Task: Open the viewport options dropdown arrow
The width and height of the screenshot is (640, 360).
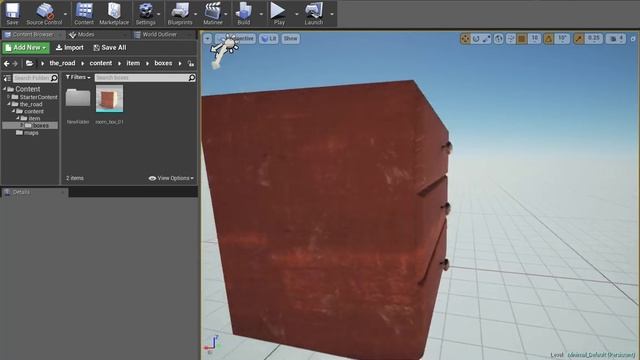Action: pos(207,39)
